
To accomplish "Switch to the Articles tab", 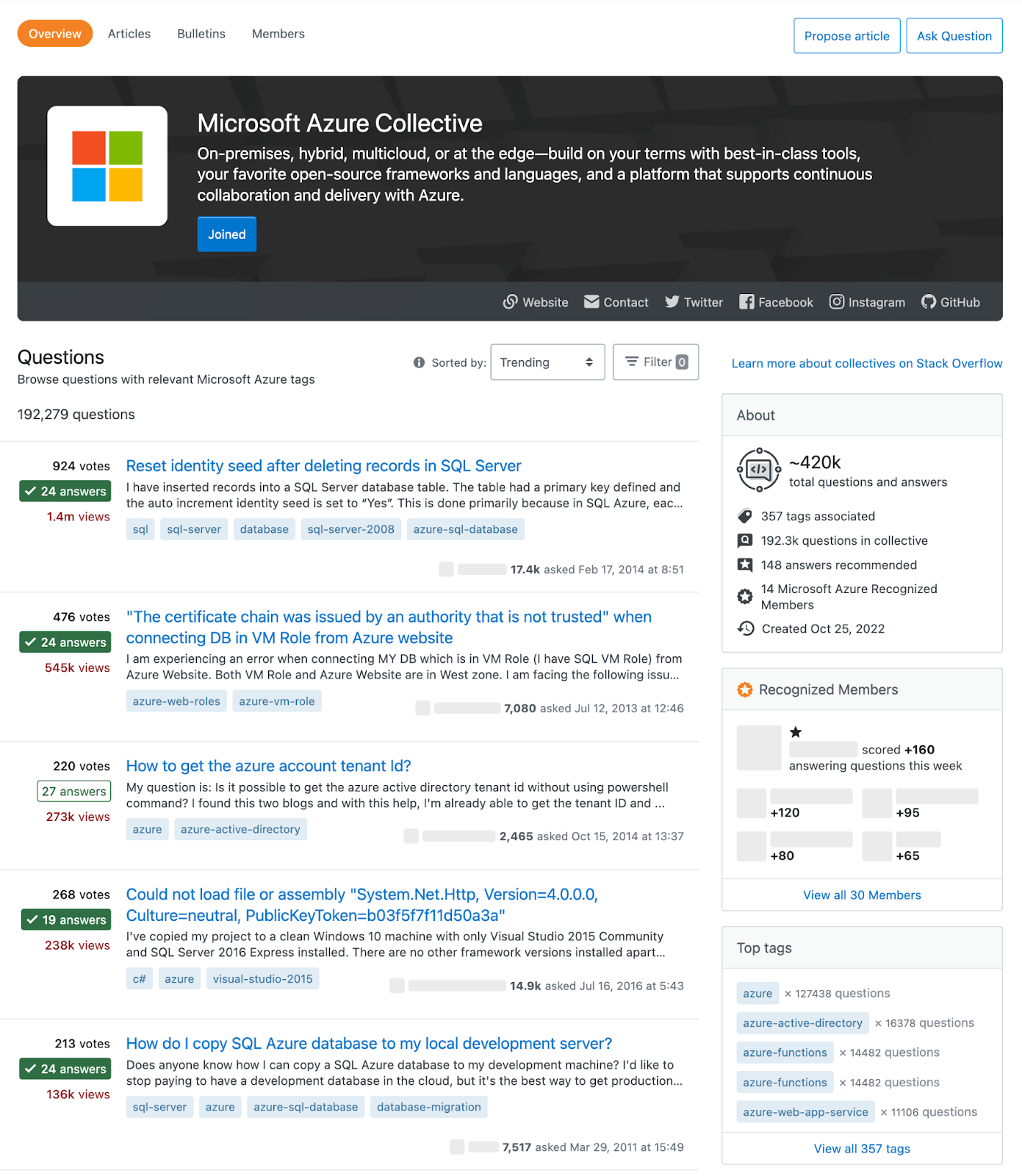I will pyautogui.click(x=129, y=34).
